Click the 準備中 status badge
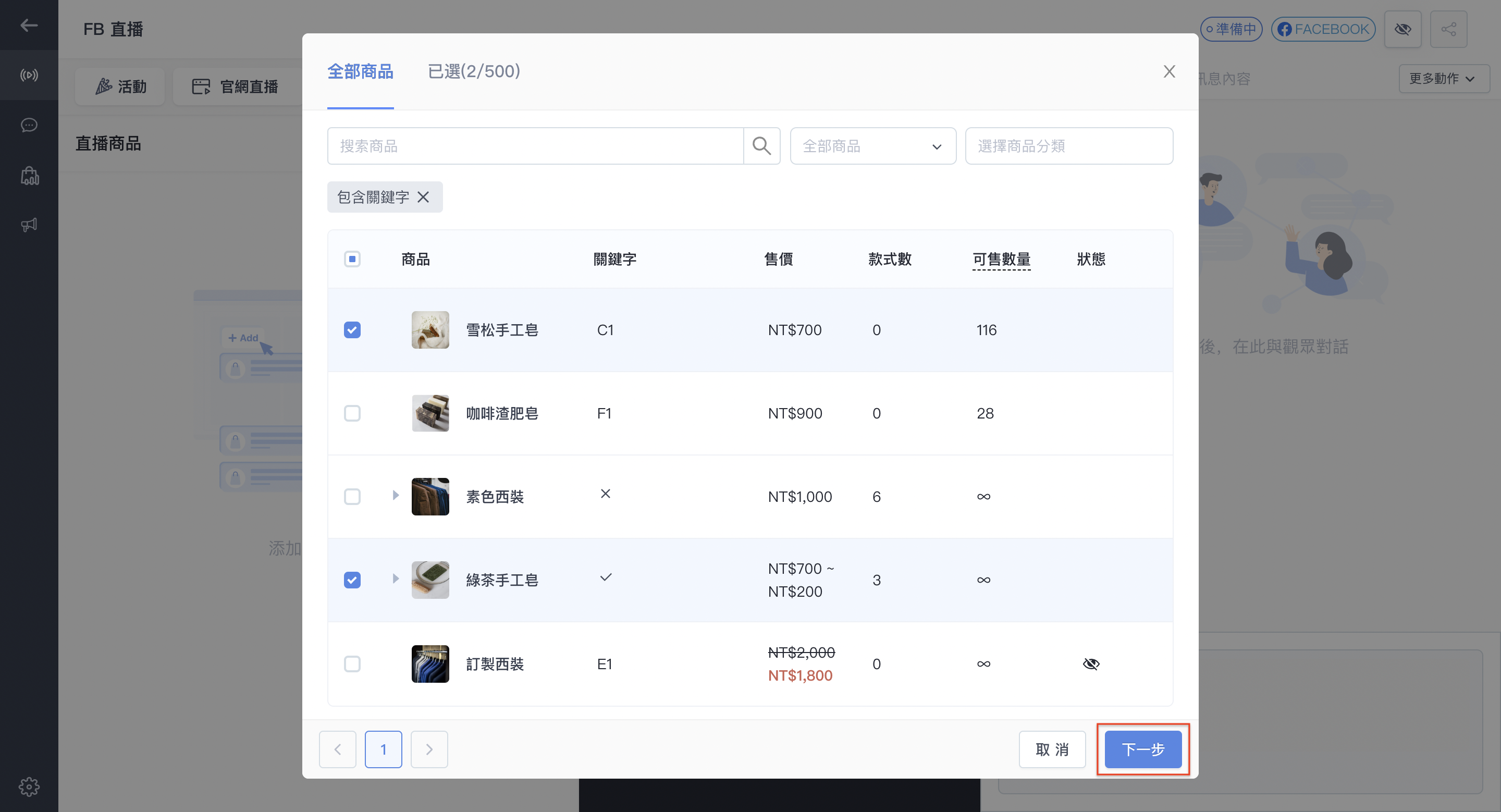The image size is (1501, 812). coord(1231,29)
